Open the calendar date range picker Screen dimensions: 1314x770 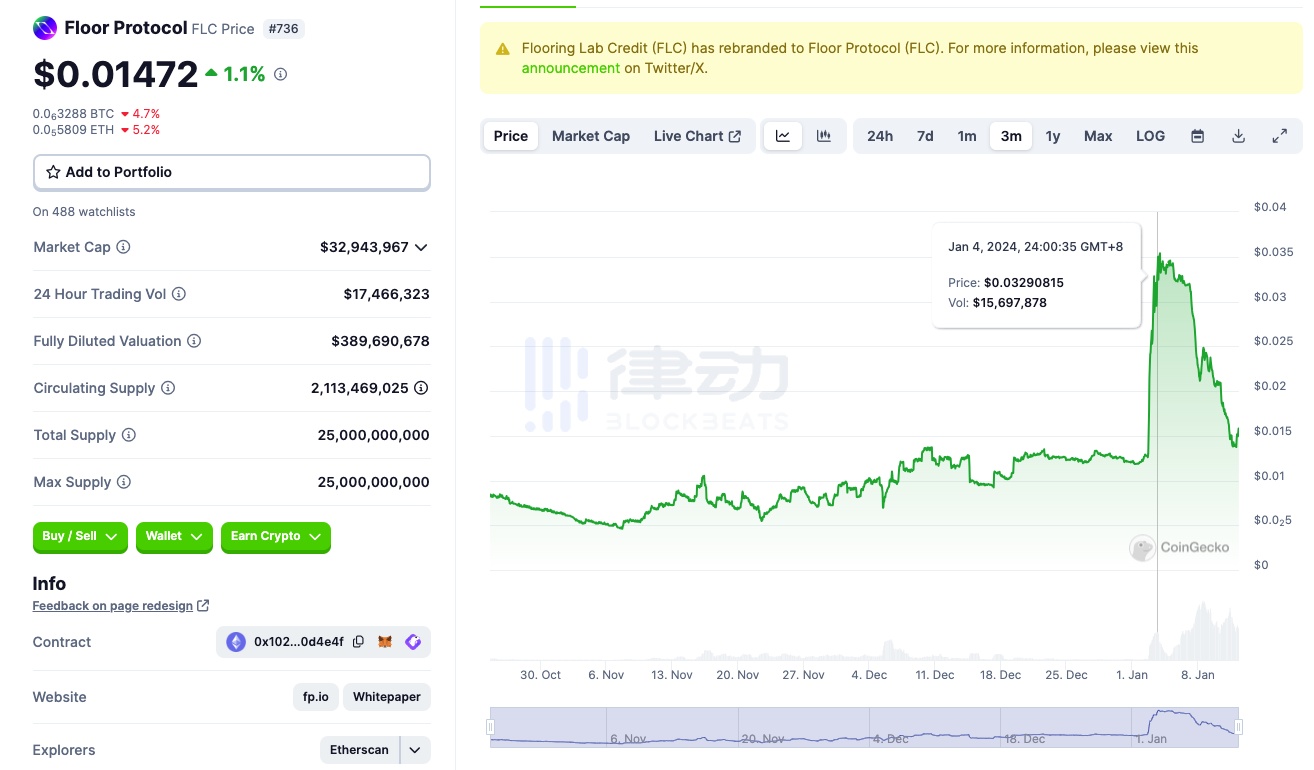click(x=1197, y=136)
